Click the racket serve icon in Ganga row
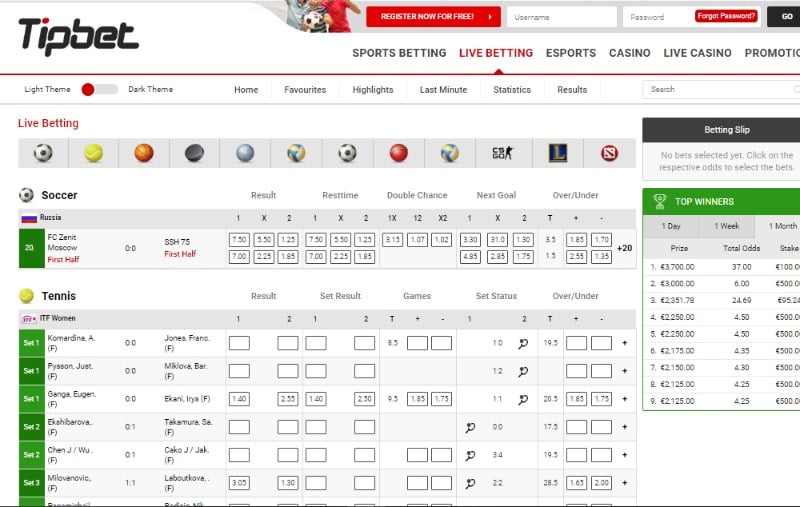 click(x=523, y=399)
